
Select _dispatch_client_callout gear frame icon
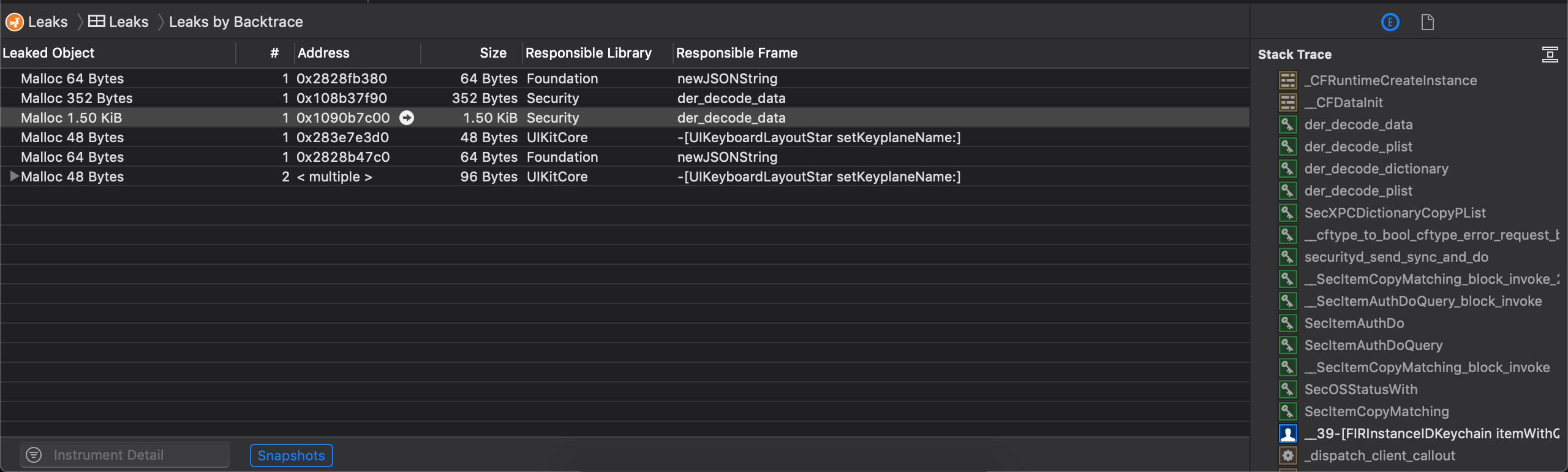pos(1288,455)
